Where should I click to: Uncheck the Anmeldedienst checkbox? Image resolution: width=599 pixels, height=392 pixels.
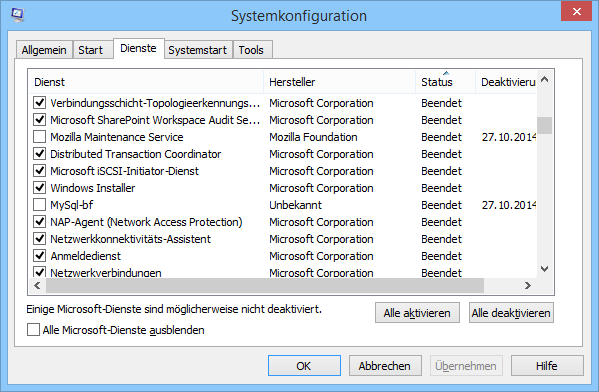(x=39, y=256)
